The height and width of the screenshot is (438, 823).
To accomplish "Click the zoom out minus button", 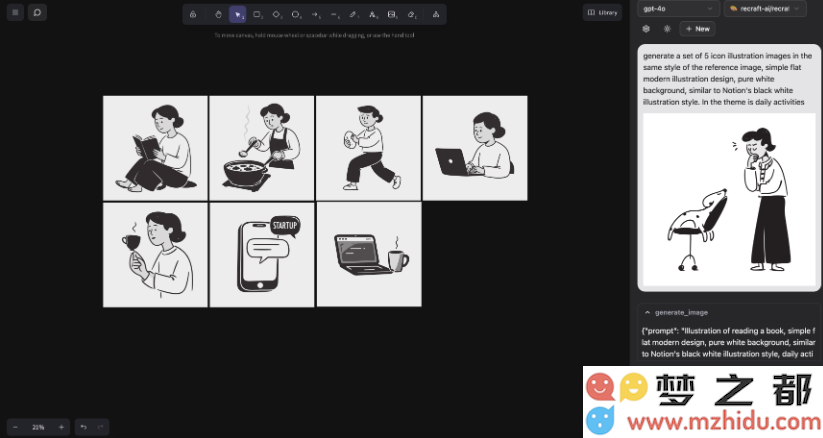I will click(x=15, y=427).
